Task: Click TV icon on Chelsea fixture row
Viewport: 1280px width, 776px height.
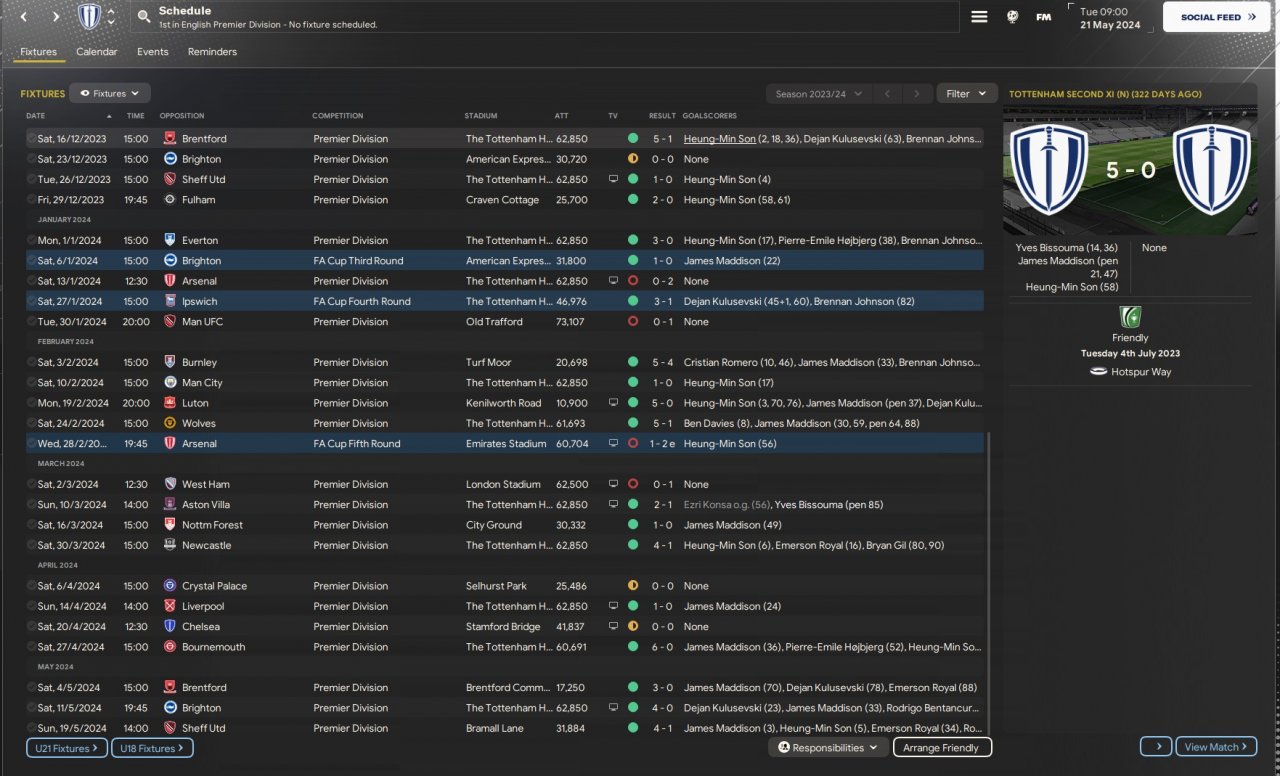Action: click(x=613, y=627)
